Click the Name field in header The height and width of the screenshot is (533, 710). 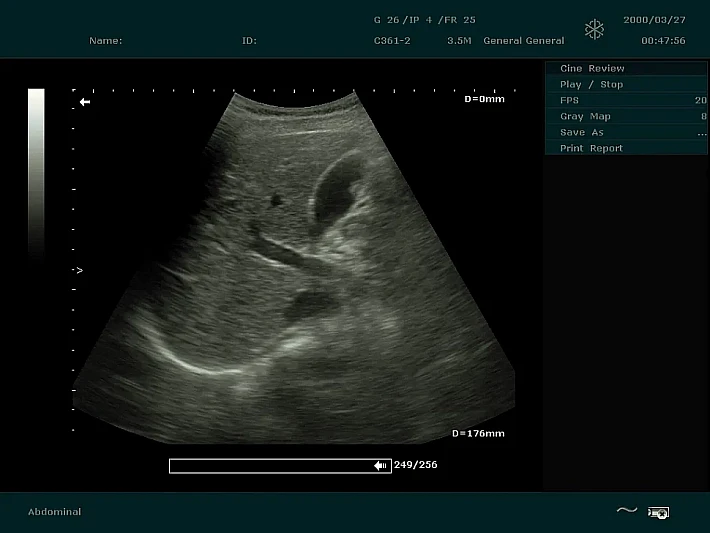pos(106,41)
